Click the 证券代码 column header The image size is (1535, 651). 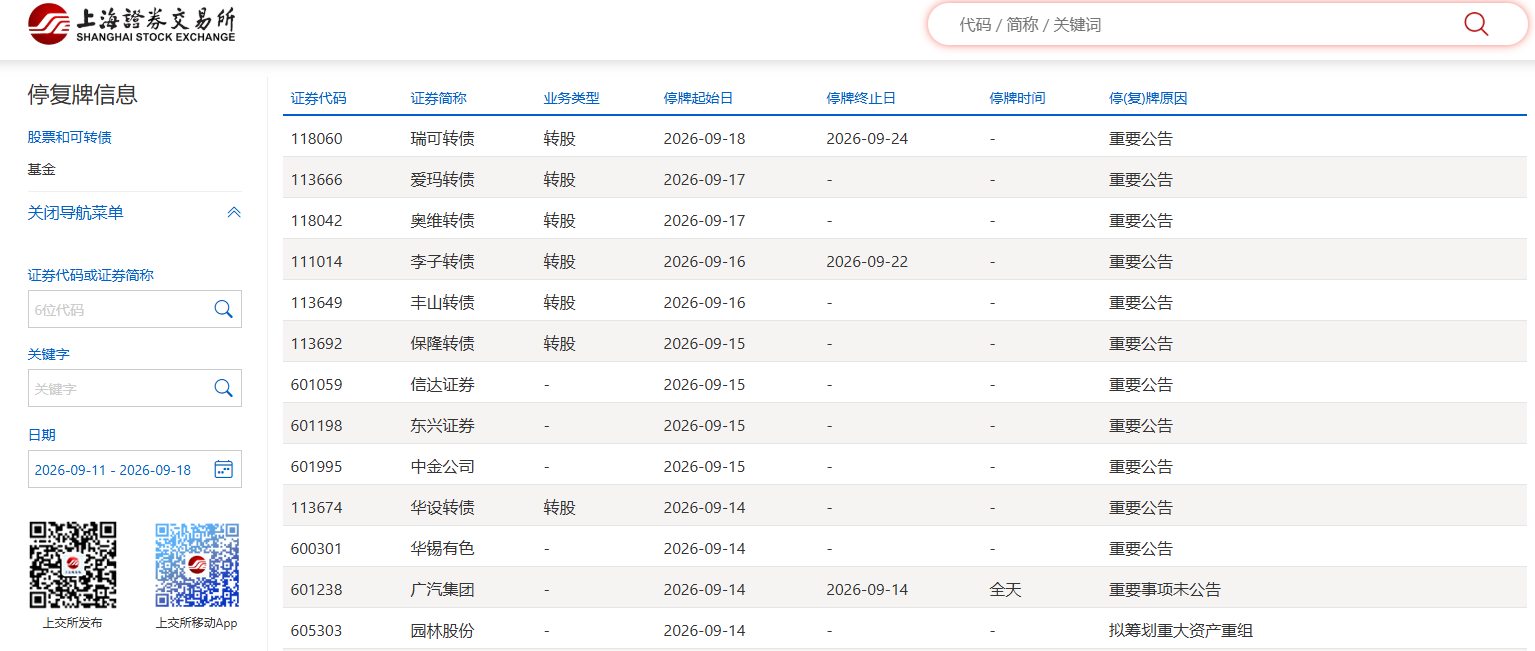(319, 98)
